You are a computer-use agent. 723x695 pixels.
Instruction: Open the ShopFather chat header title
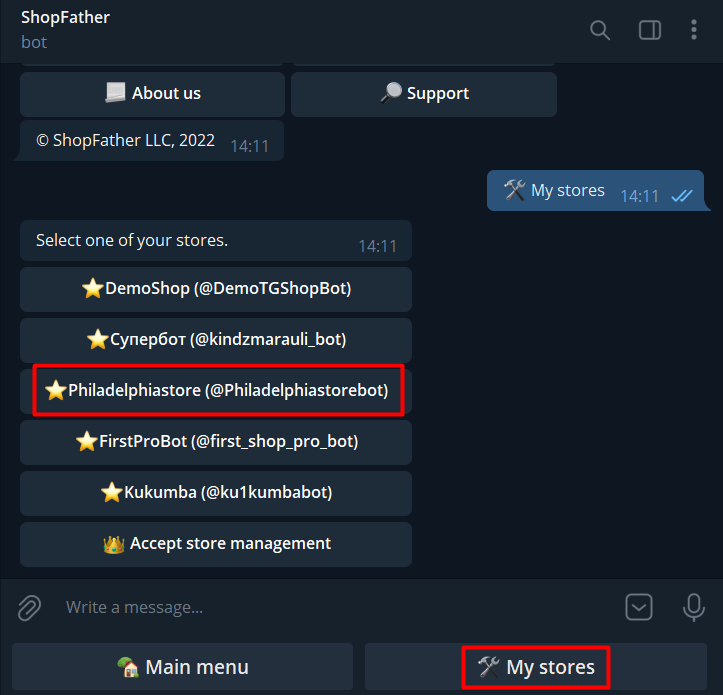[65, 18]
